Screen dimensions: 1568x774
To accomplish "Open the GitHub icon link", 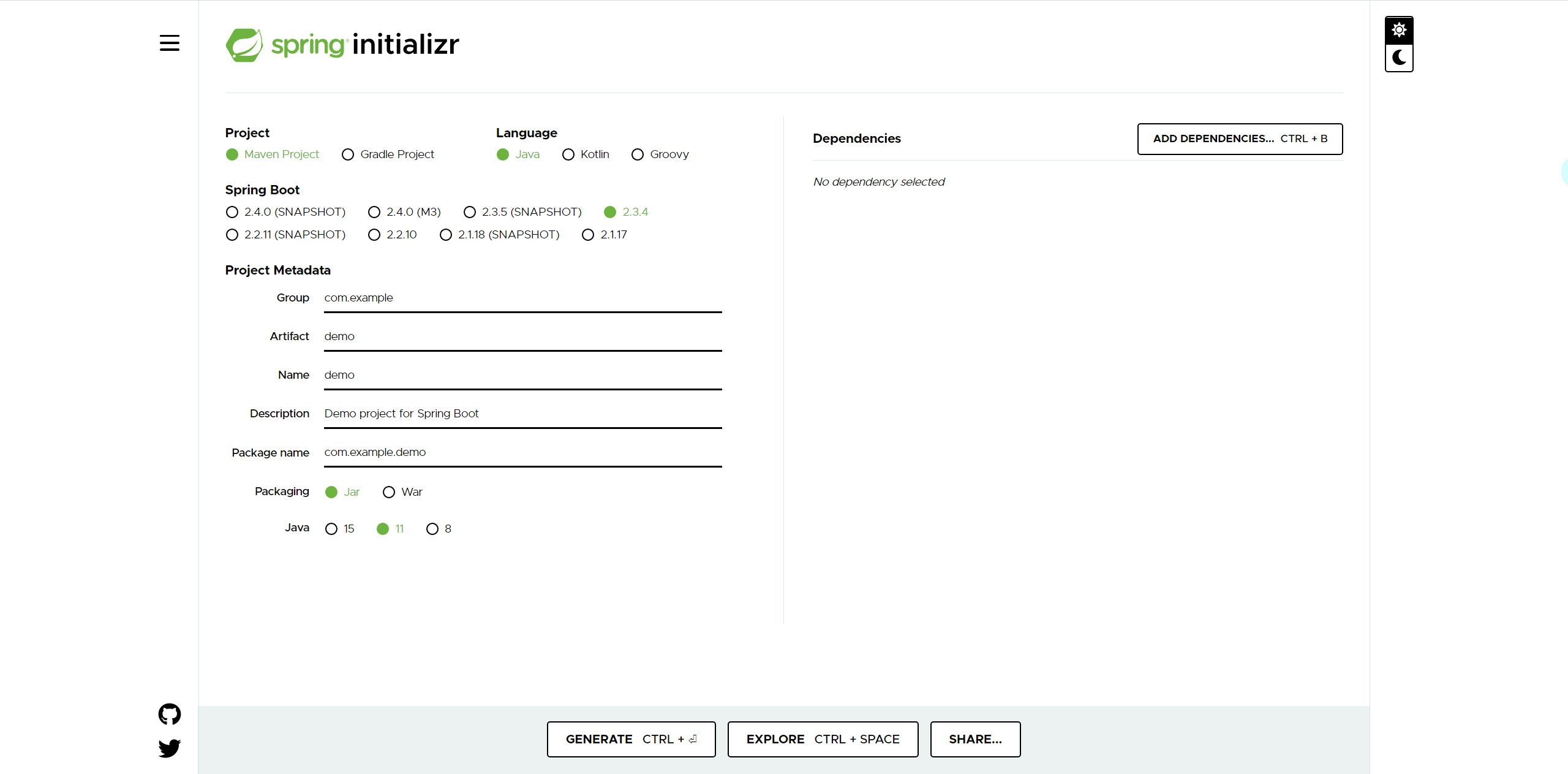I will [169, 714].
